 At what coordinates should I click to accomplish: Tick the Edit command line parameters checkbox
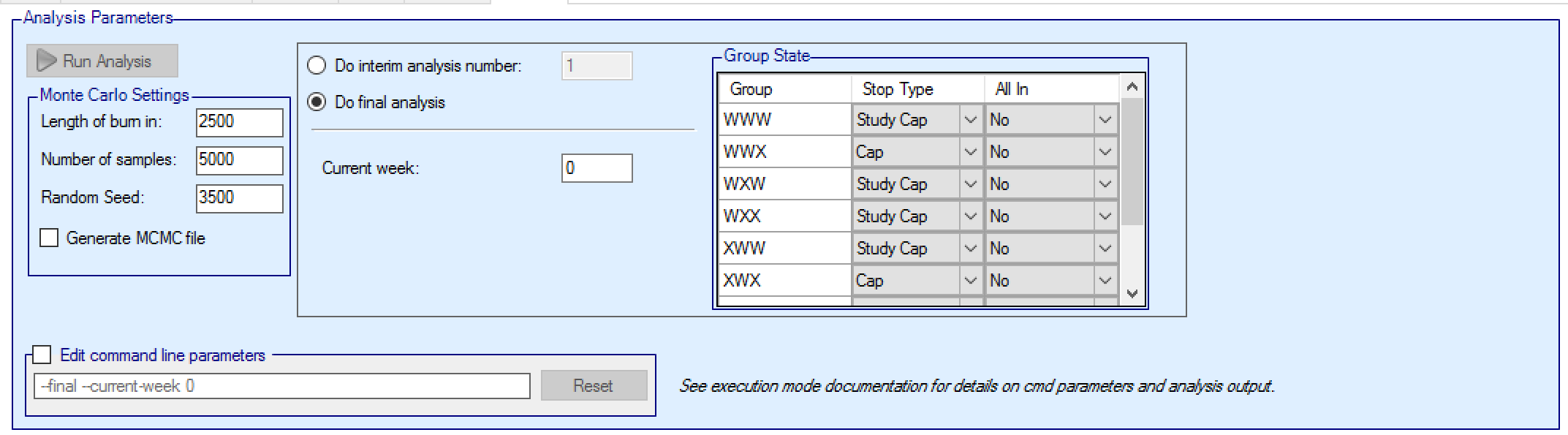42,355
